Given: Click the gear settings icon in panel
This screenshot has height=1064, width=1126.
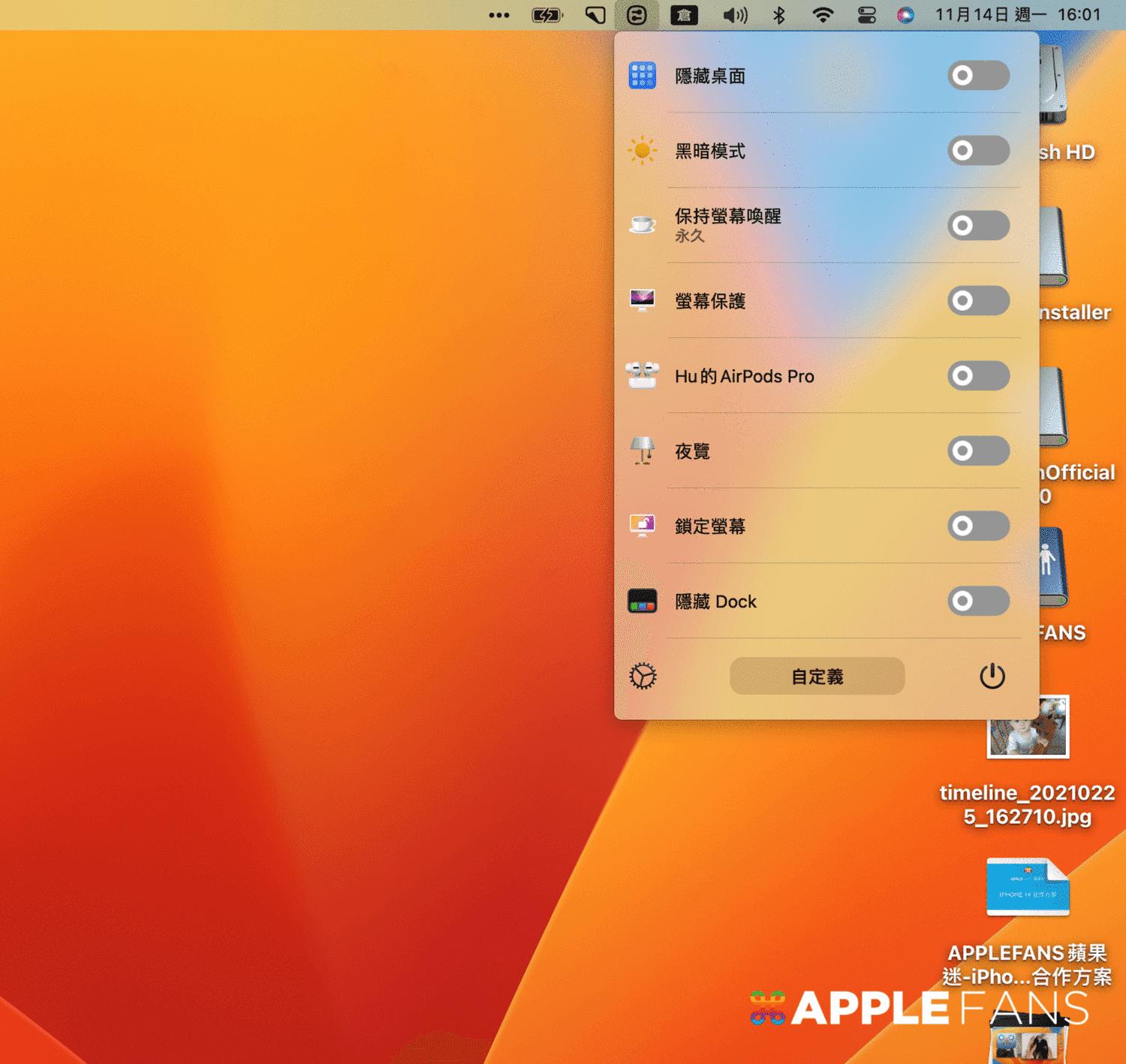Looking at the screenshot, I should [643, 676].
